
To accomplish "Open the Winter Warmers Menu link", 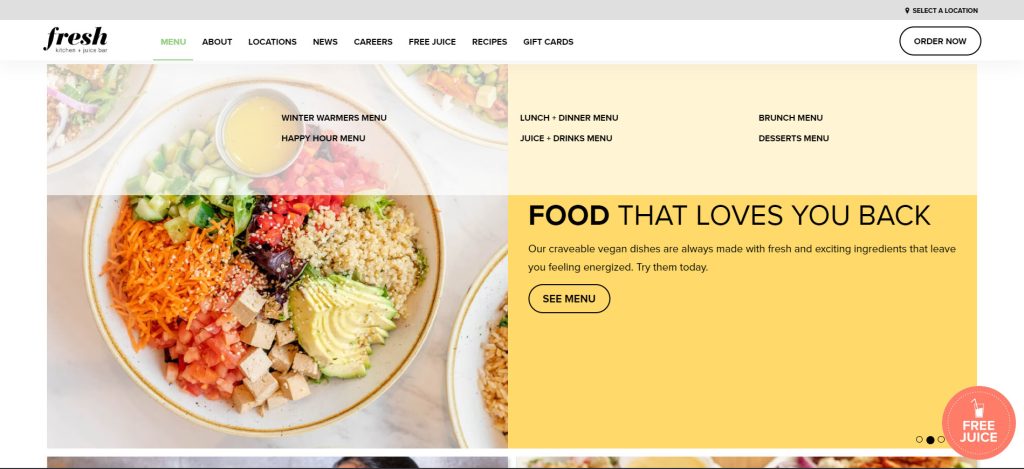I will (x=334, y=118).
